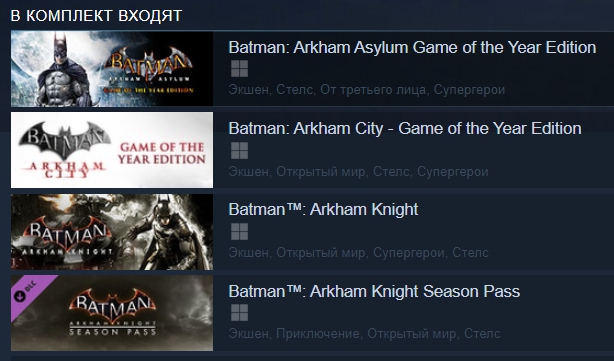614x361 pixels.
Task: Open Batman: Arkham City - Game of the Year Edition
Action: click(405, 128)
